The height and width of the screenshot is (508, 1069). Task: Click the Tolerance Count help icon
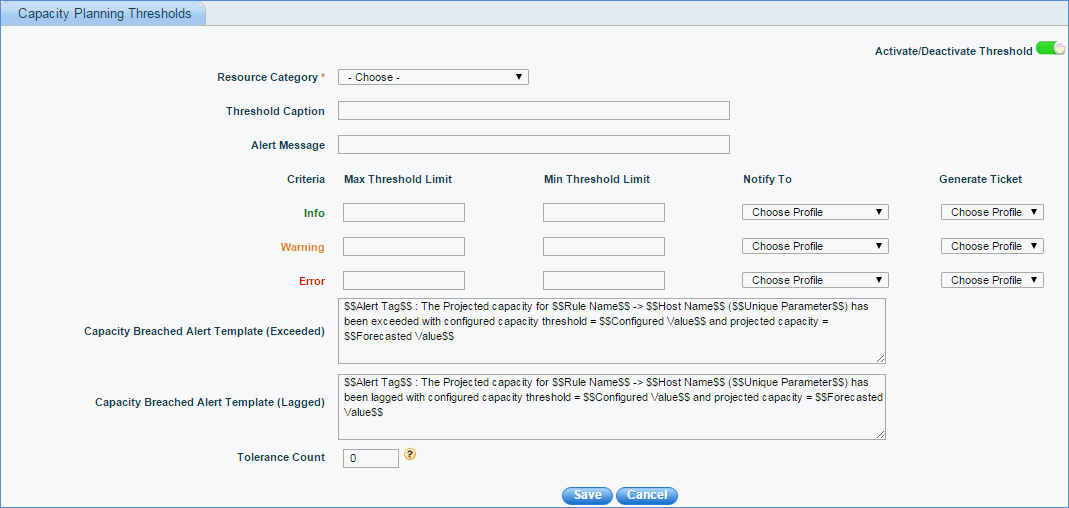(x=409, y=454)
